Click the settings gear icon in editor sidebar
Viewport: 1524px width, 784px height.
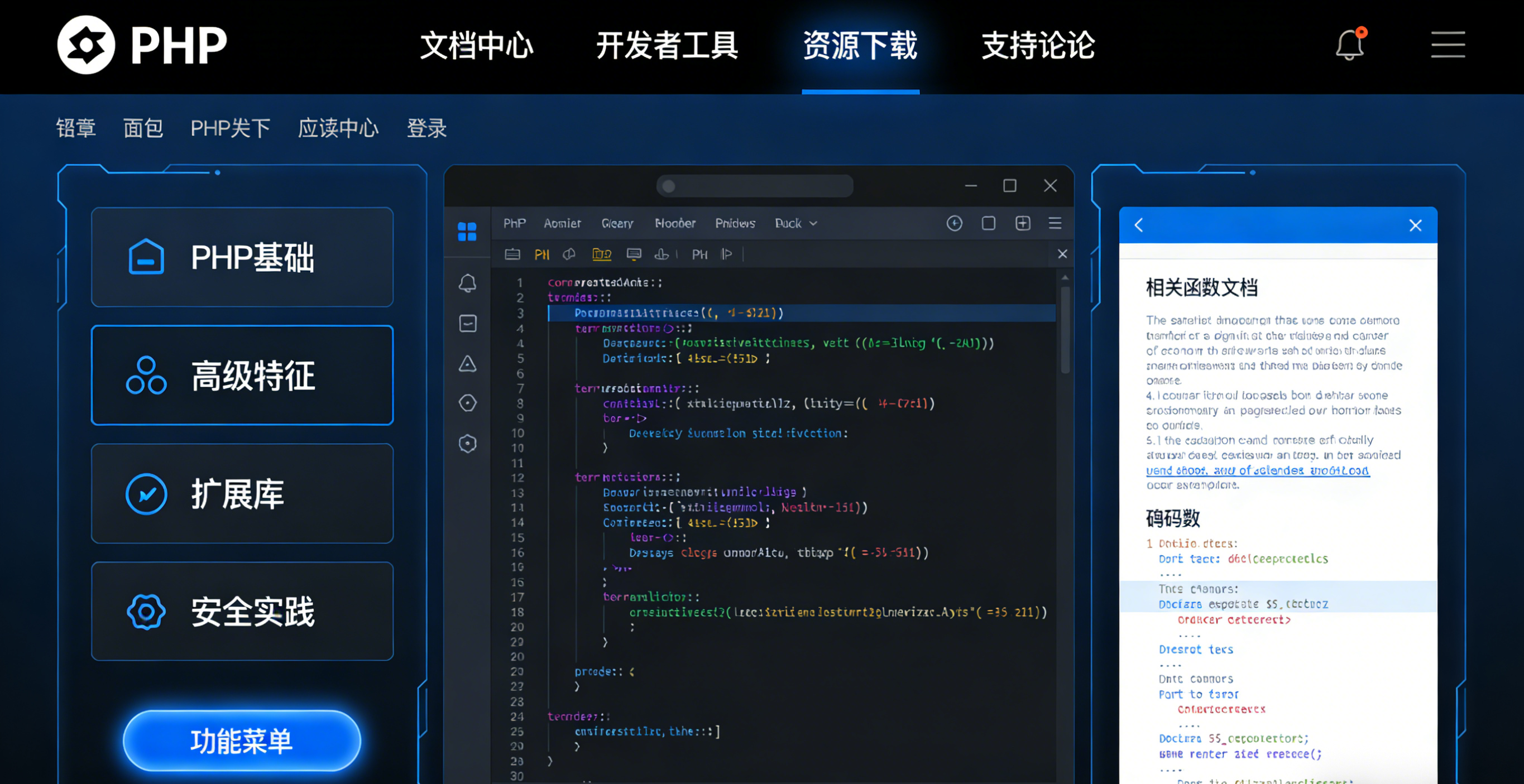467,444
